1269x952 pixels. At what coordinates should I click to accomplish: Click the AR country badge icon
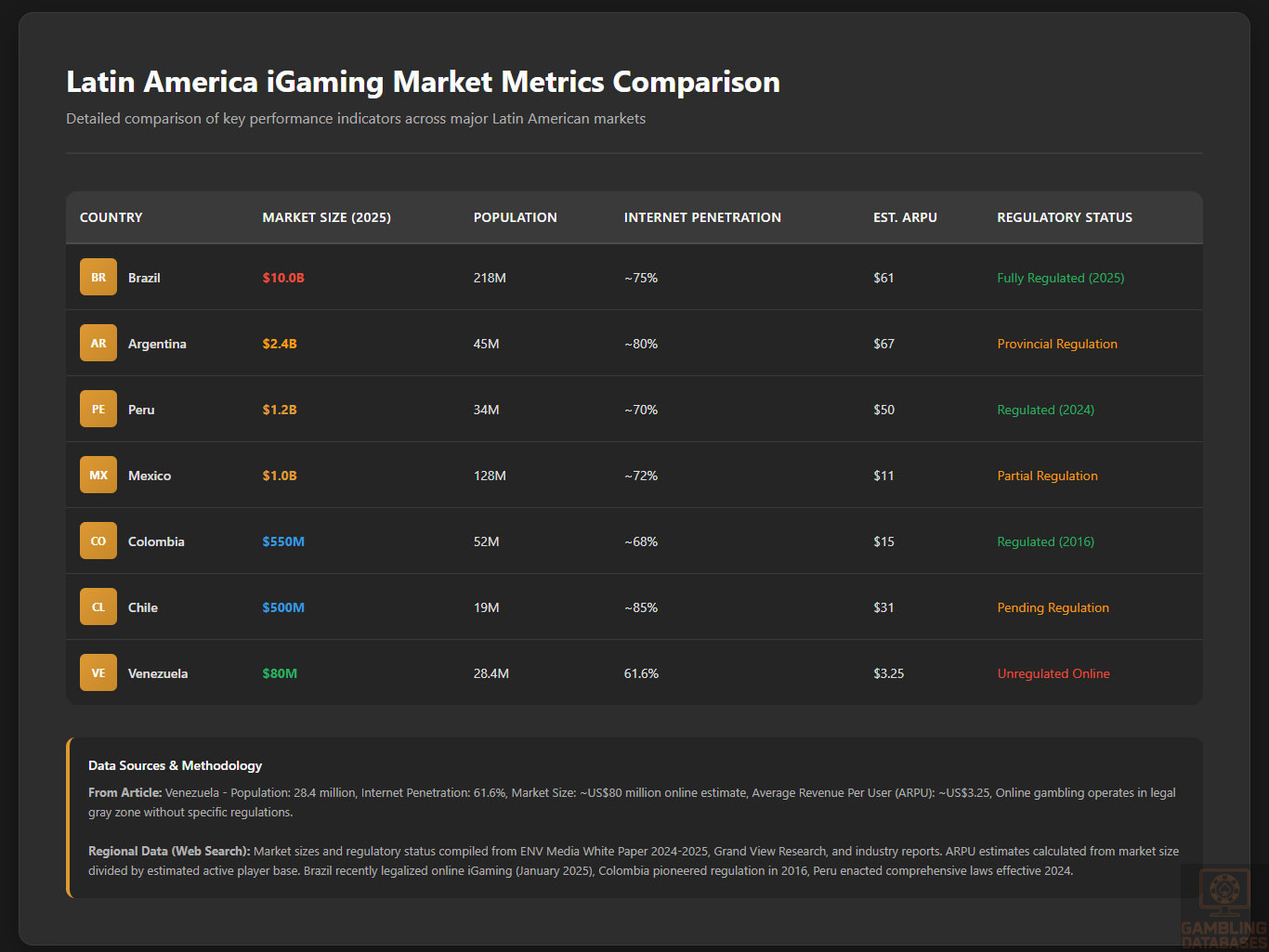click(98, 343)
